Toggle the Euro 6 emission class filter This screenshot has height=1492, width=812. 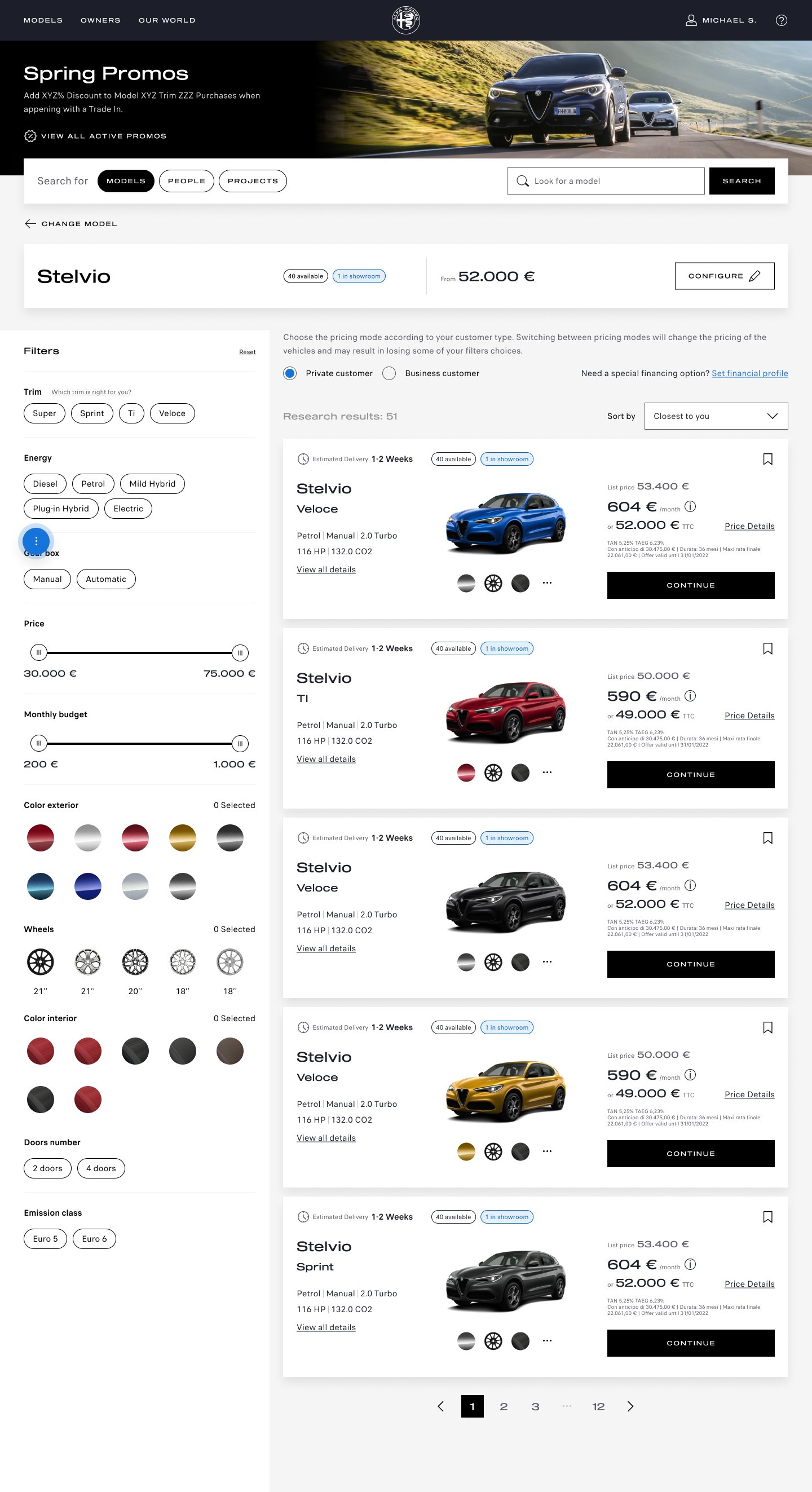click(94, 1239)
